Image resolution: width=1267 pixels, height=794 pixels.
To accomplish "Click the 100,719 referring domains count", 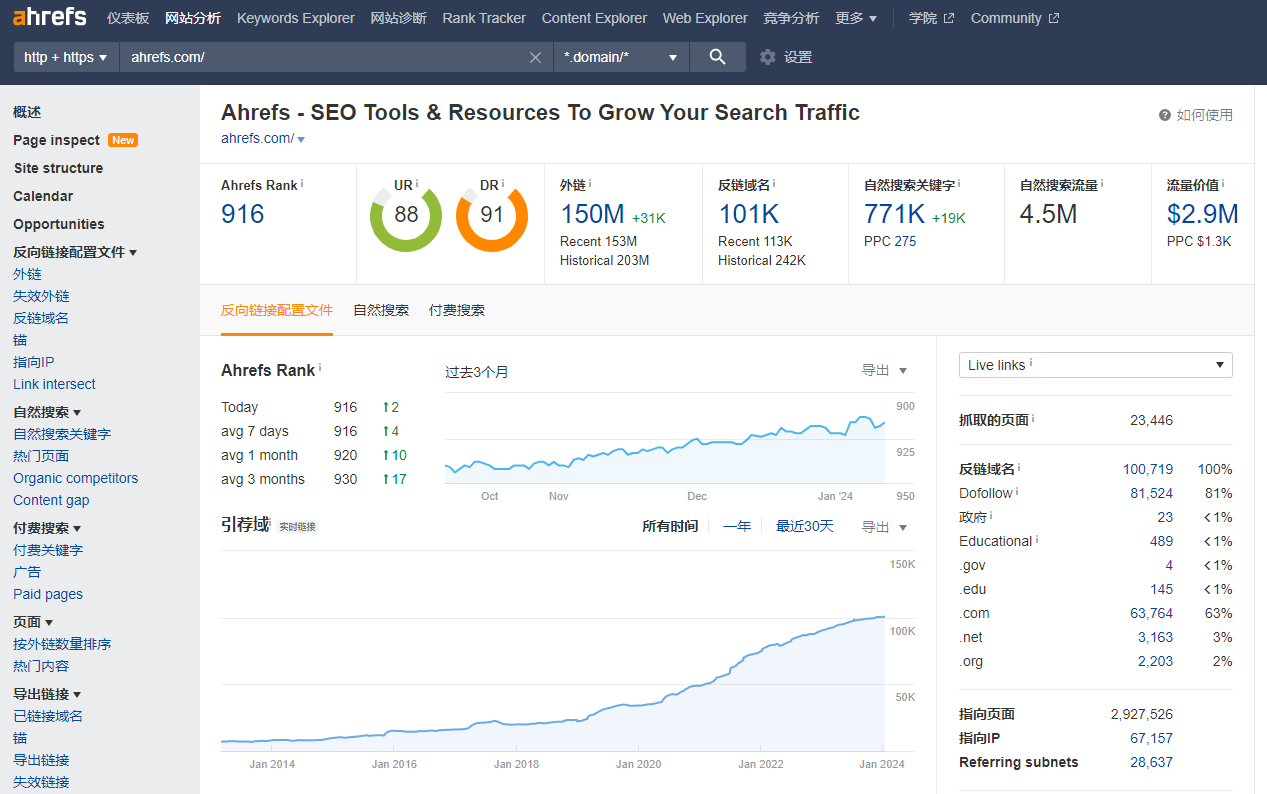I will (1148, 469).
